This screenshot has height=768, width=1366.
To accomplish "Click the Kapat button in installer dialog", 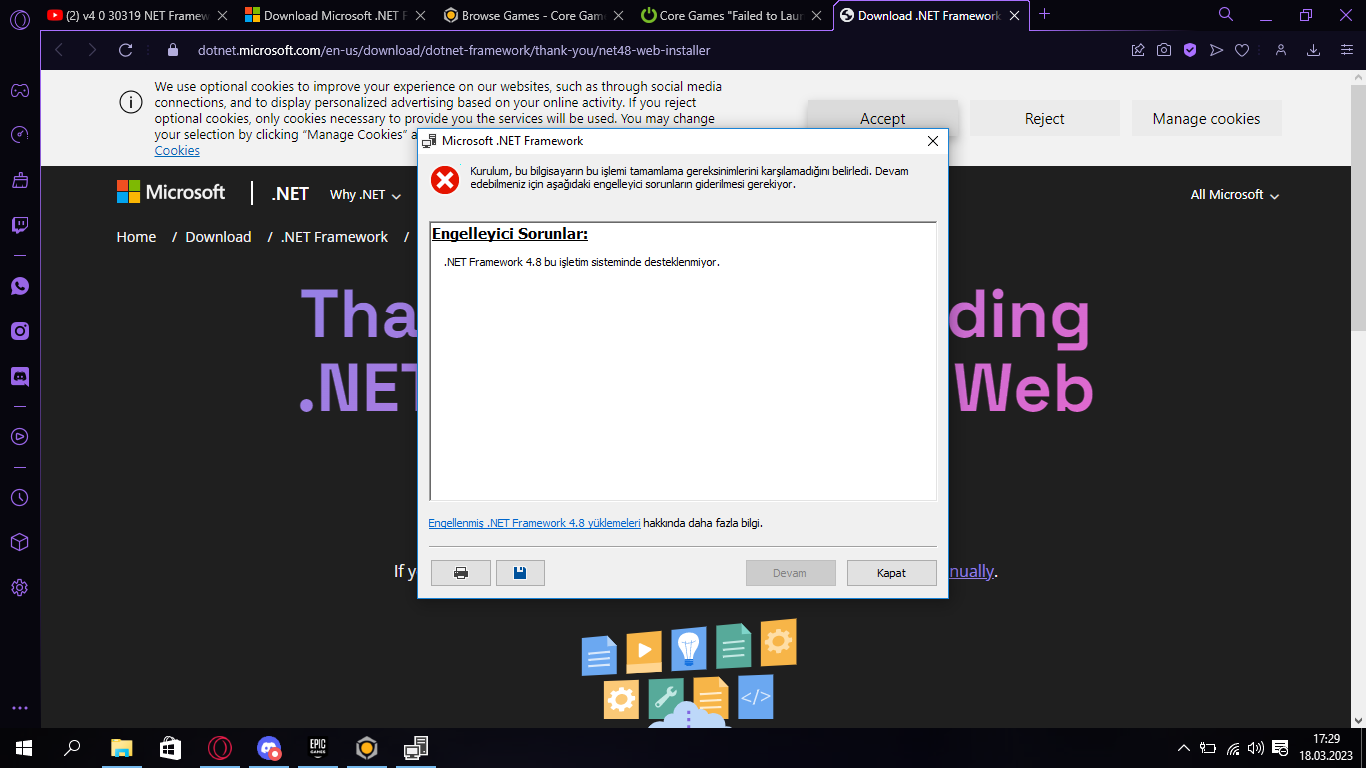I will [x=892, y=573].
